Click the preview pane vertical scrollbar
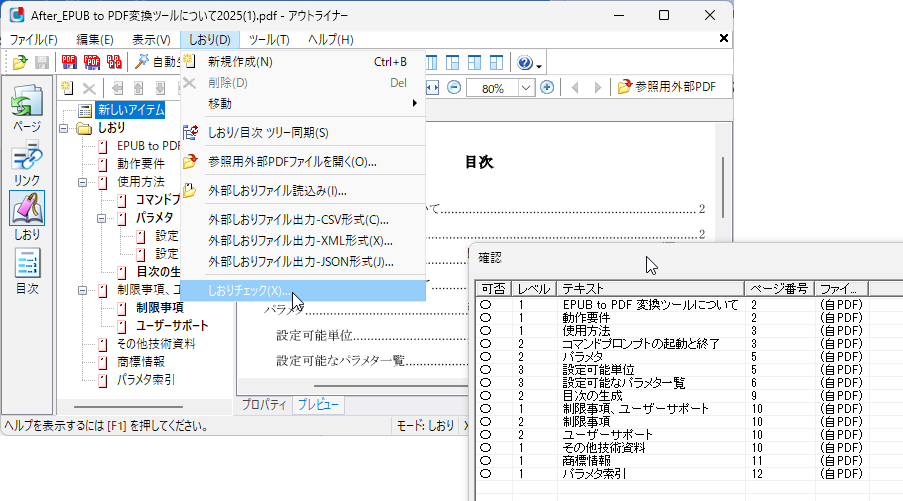This screenshot has height=501, width=903. (723, 187)
